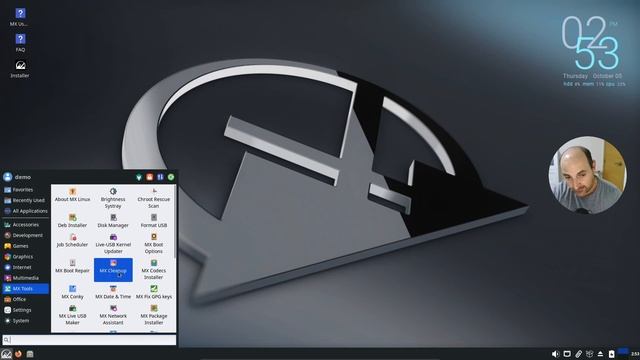Click the battery power tray icon
640x360 pixels.
click(611, 354)
